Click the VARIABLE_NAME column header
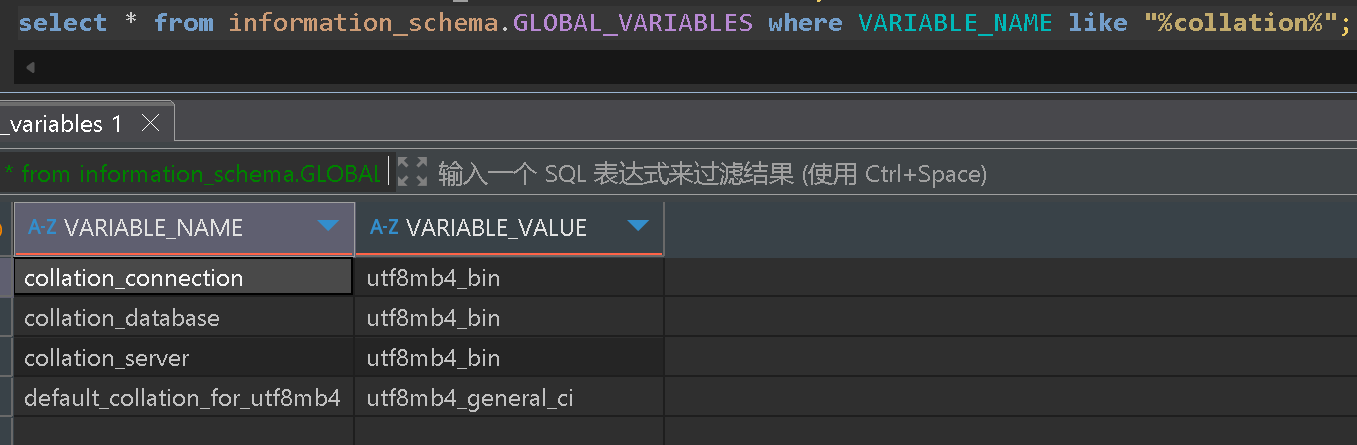1357x445 pixels. click(x=184, y=228)
